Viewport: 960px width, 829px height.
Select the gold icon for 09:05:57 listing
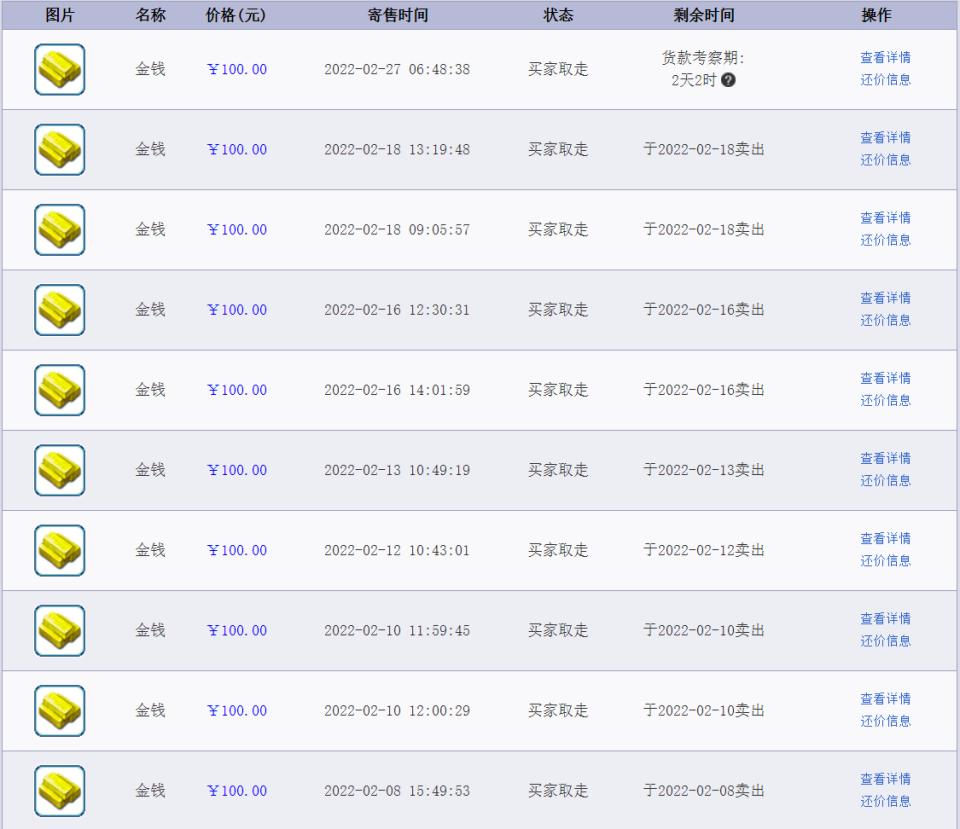point(60,230)
